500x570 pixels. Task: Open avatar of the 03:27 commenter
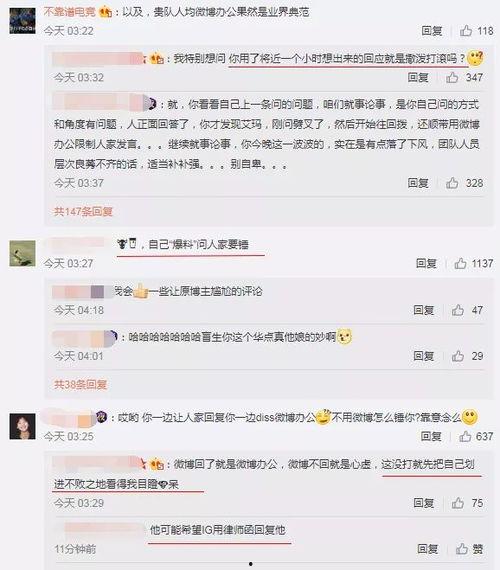[23, 253]
